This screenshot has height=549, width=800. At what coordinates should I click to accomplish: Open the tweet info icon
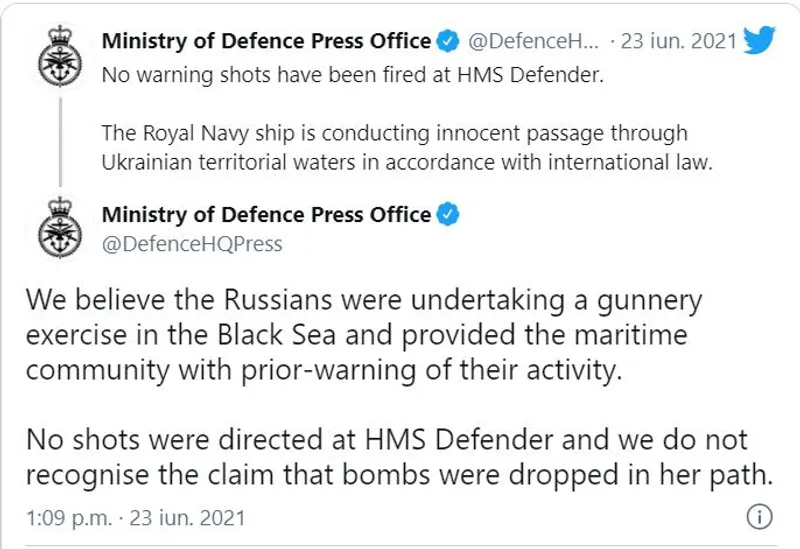tap(760, 518)
